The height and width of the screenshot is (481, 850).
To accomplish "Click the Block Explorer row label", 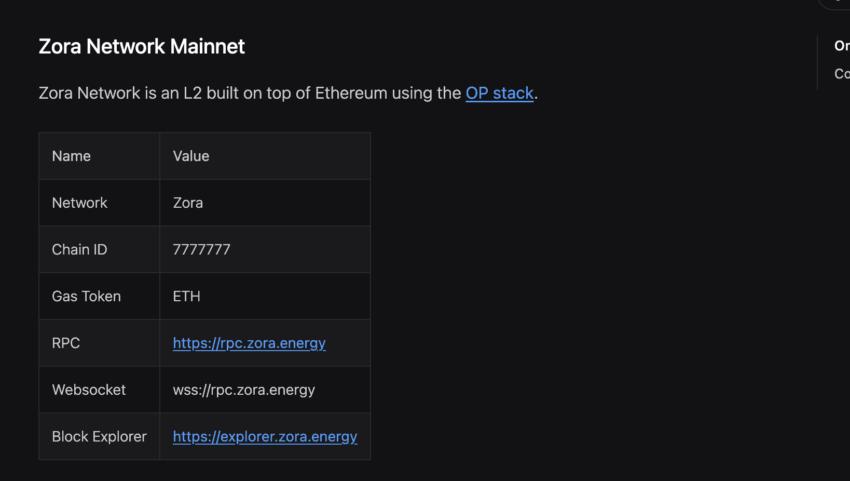I will coord(99,436).
